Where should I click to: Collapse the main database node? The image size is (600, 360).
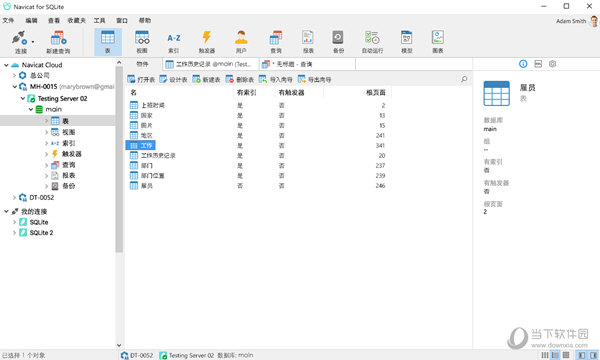click(31, 109)
